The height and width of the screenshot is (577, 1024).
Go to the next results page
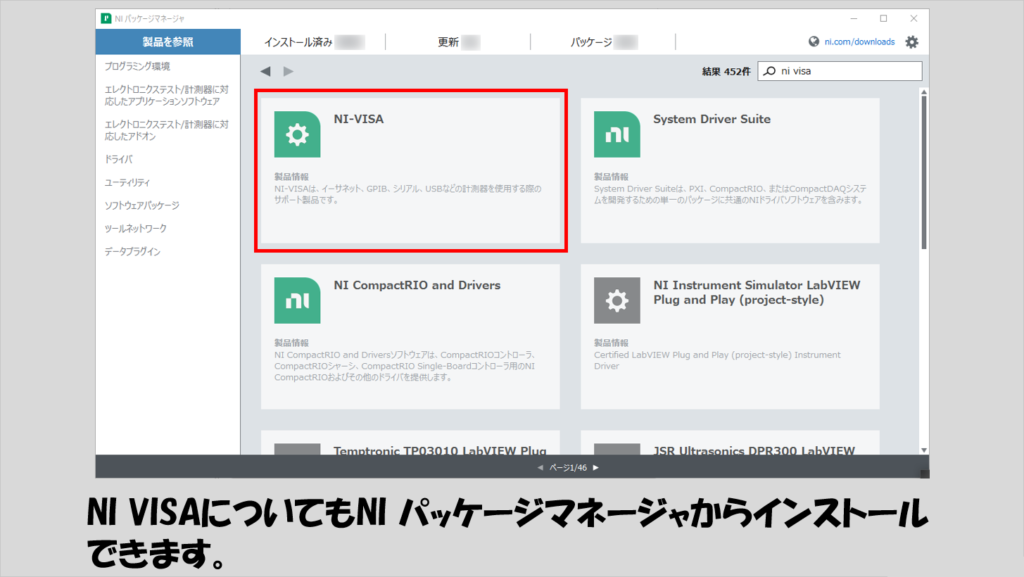click(x=596, y=467)
